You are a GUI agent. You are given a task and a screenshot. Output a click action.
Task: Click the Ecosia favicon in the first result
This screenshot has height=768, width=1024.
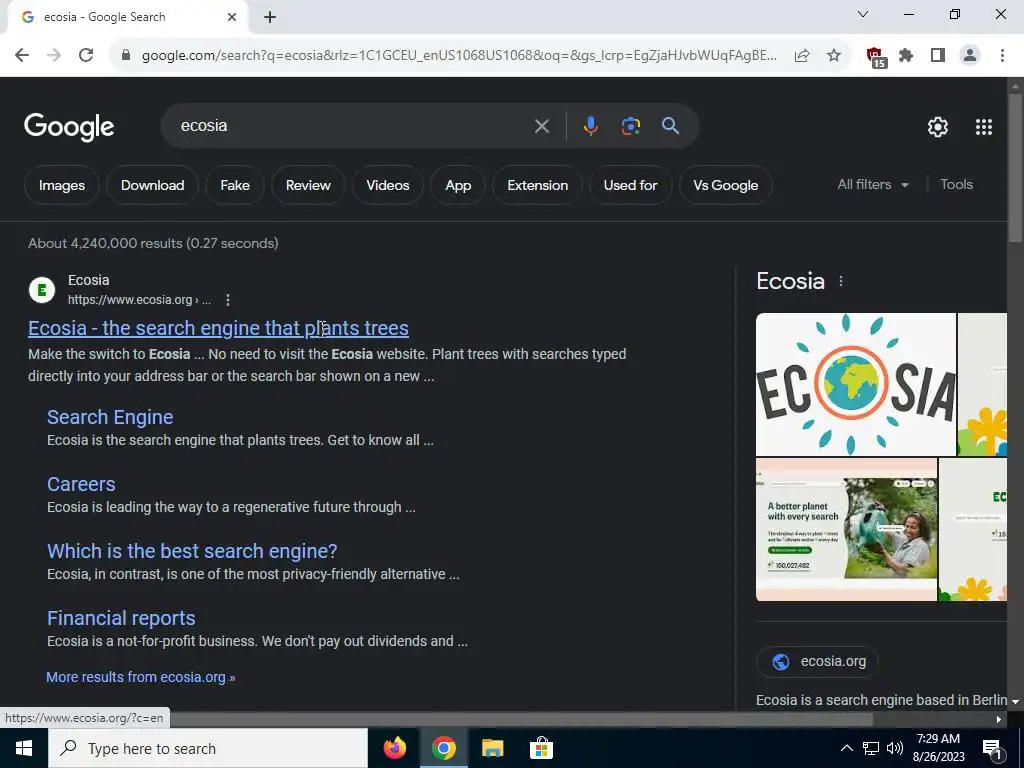[x=42, y=290]
